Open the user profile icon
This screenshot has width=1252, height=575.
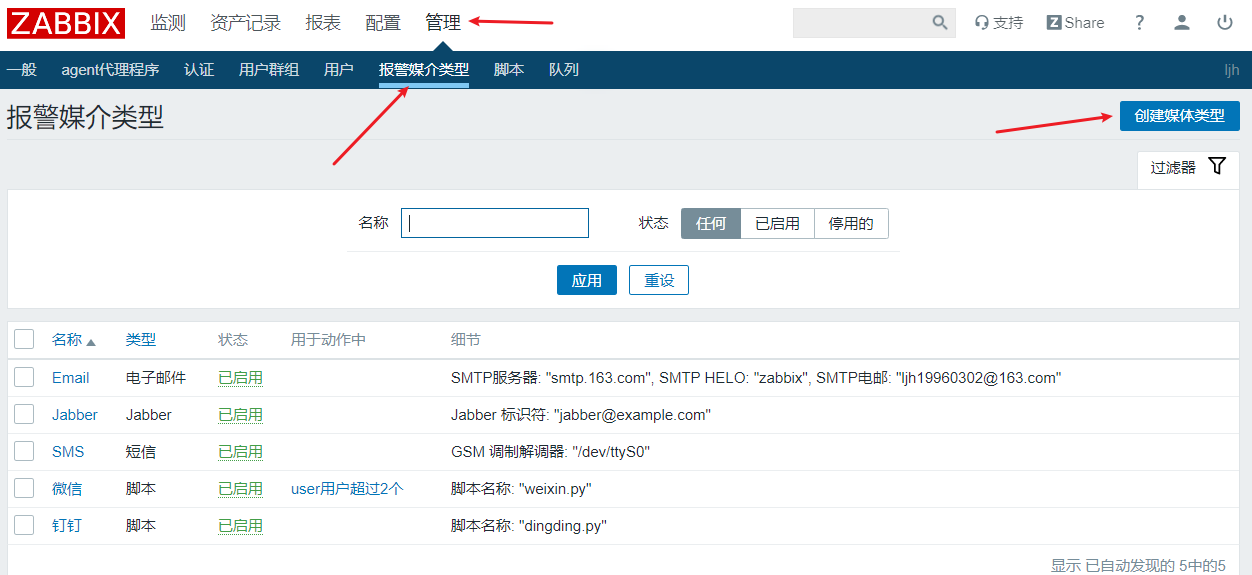point(1182,23)
